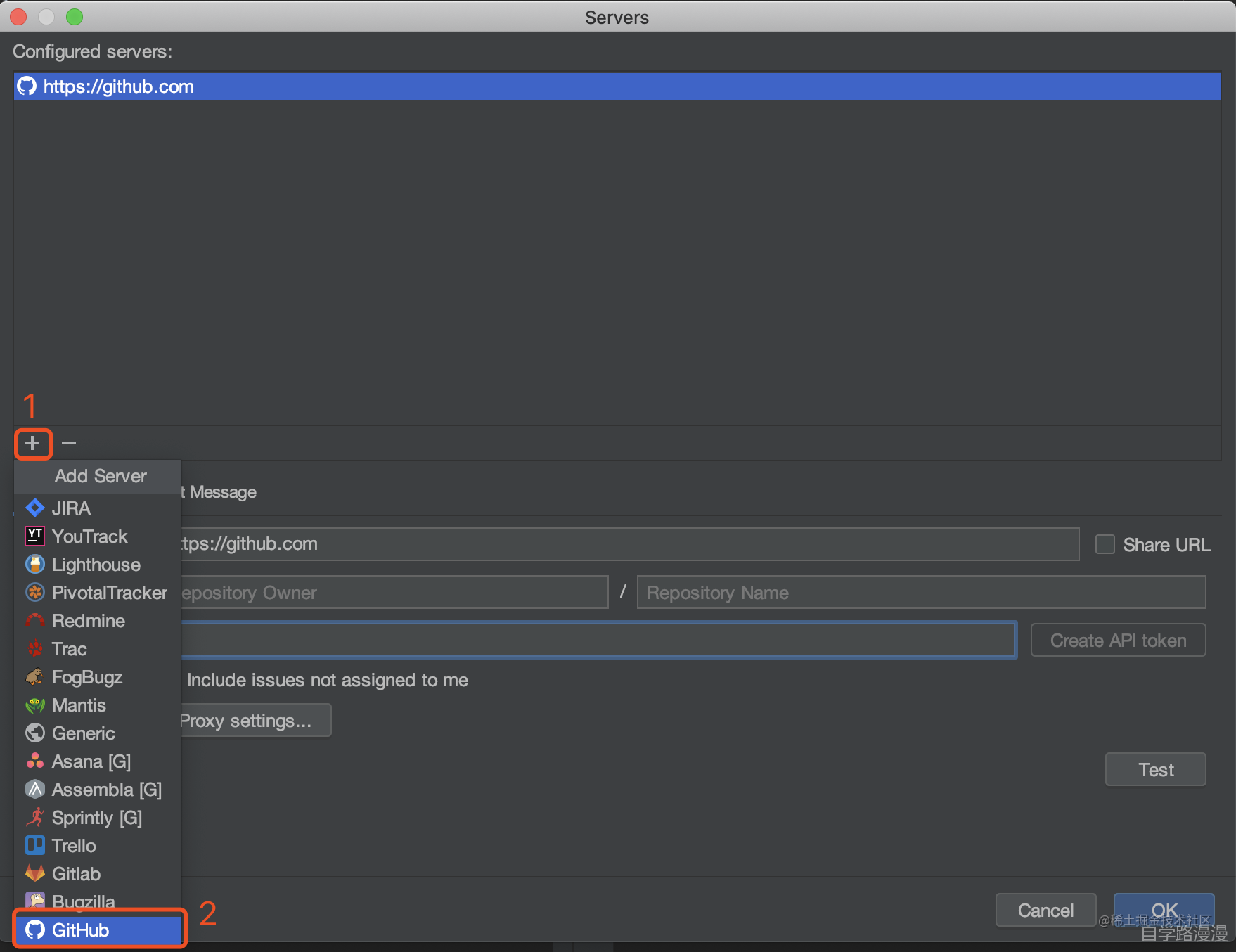Image resolution: width=1236 pixels, height=952 pixels.
Task: Click the Repository Name field
Action: [921, 592]
